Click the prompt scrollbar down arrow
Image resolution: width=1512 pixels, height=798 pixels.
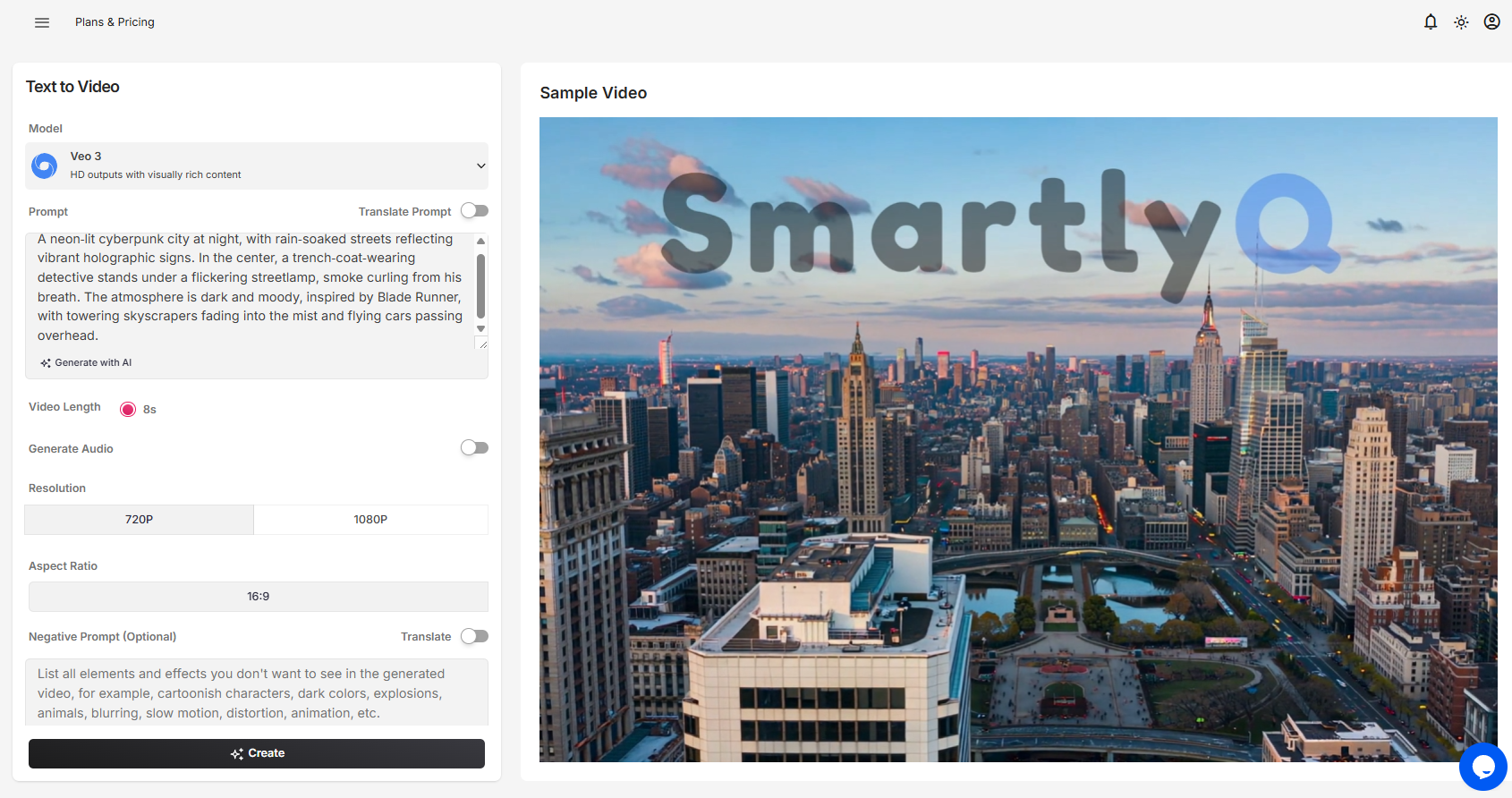480,329
